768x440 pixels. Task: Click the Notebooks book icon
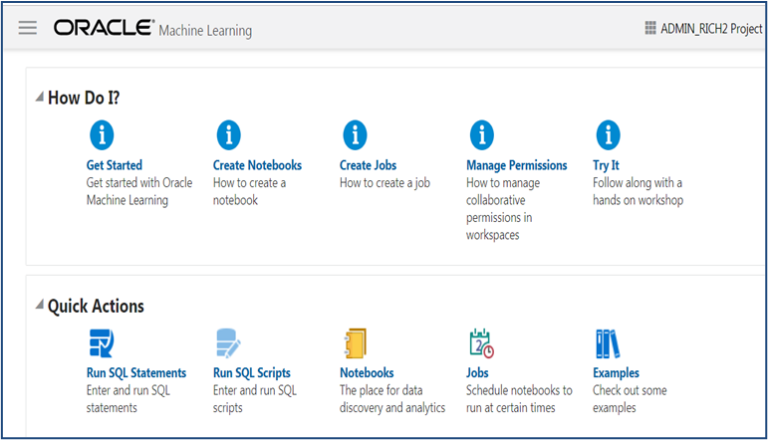coord(355,343)
